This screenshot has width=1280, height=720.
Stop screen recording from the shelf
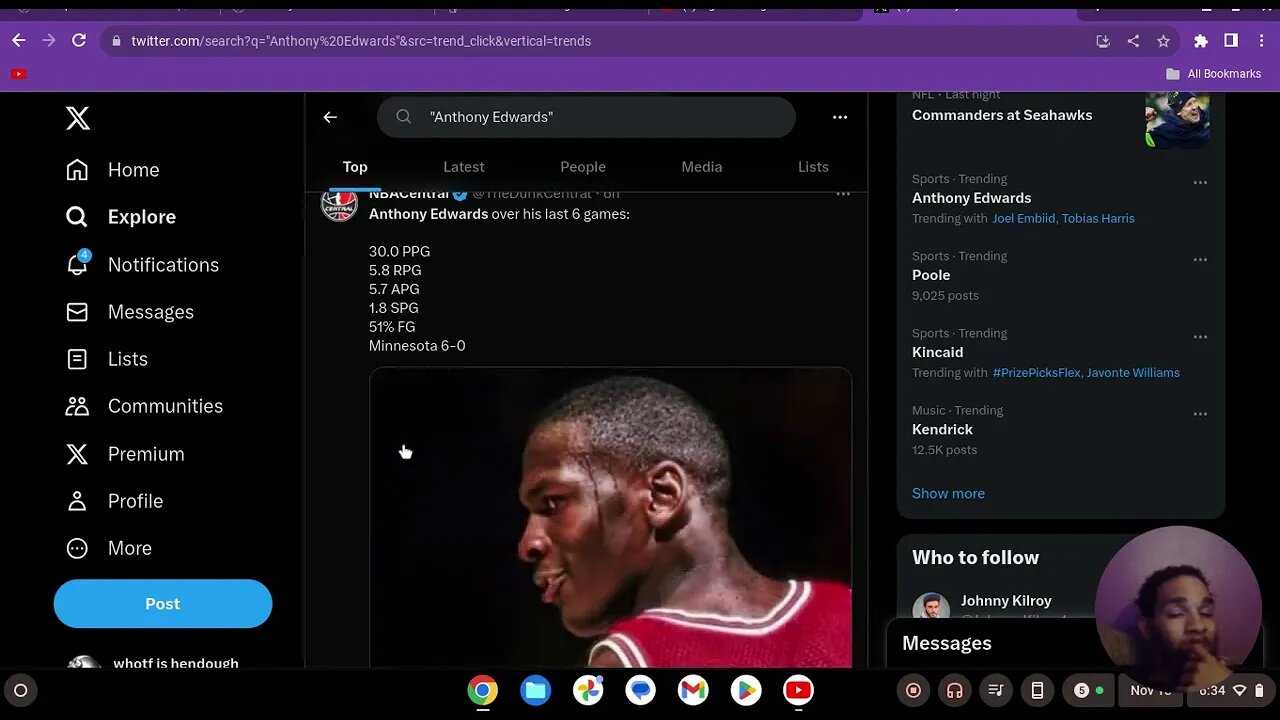[x=913, y=690]
